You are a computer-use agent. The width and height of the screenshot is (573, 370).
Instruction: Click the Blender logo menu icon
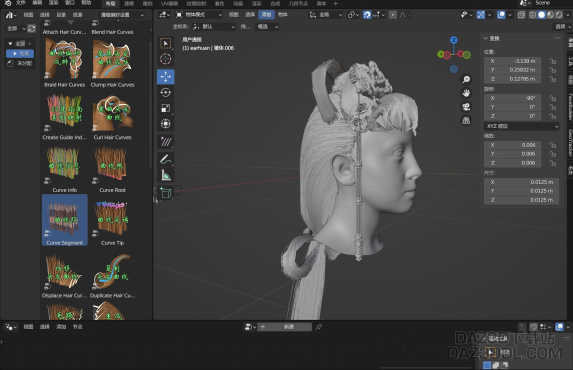point(7,3)
